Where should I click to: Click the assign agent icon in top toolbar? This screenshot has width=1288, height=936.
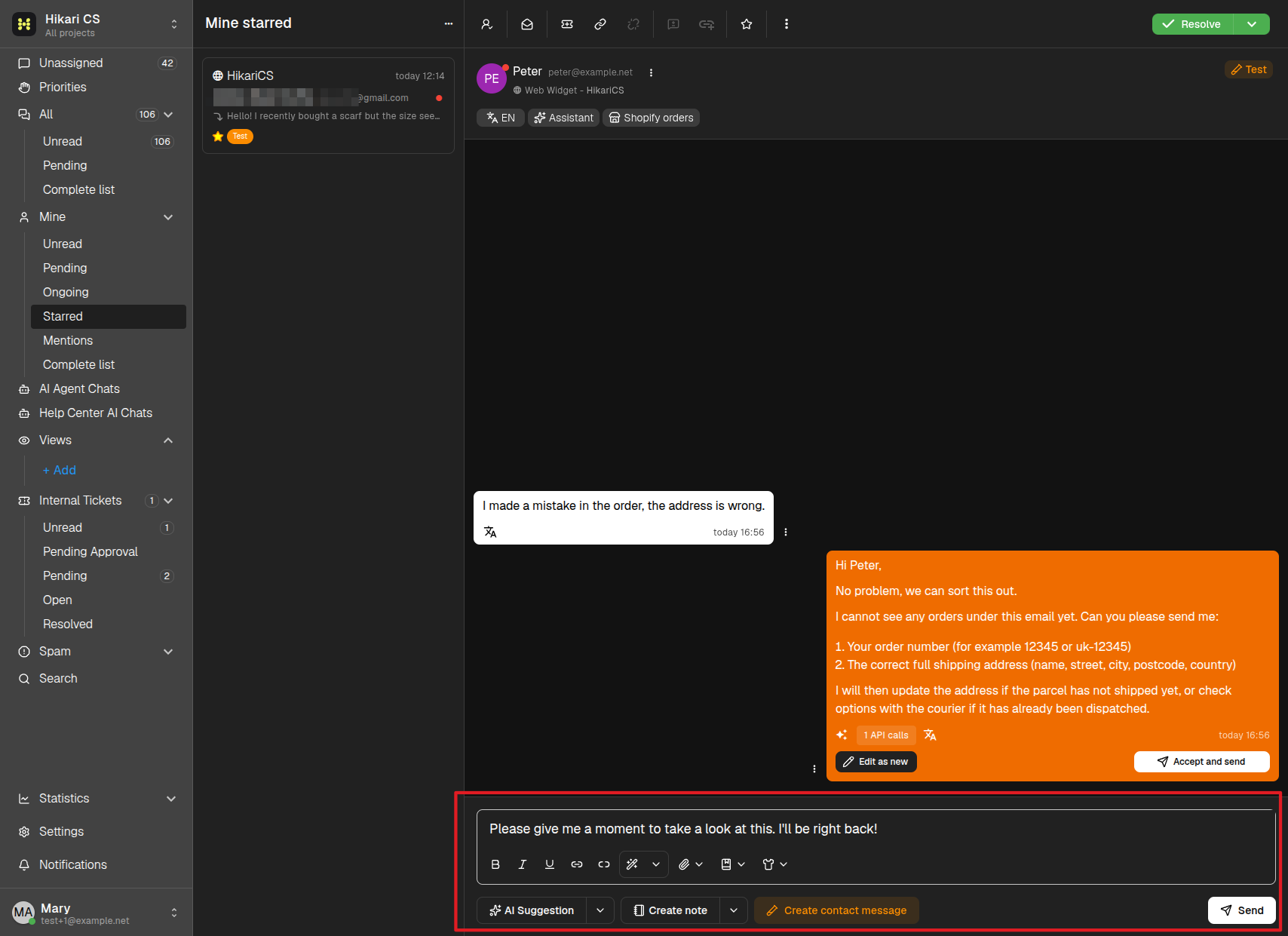[487, 24]
